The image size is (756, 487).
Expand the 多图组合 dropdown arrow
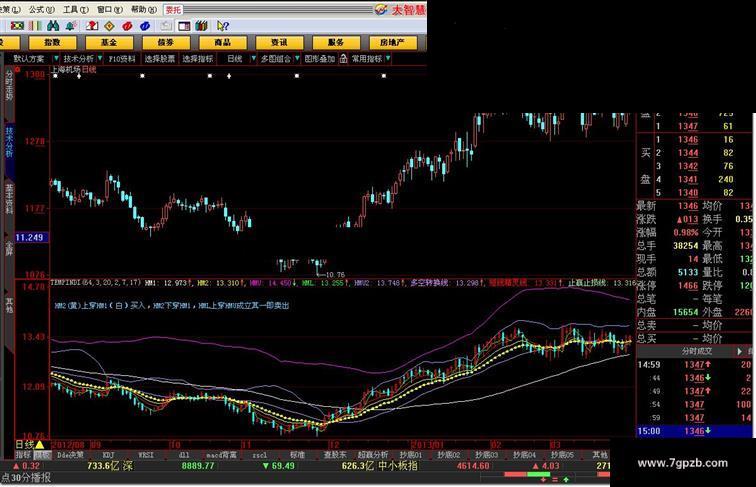[297, 58]
